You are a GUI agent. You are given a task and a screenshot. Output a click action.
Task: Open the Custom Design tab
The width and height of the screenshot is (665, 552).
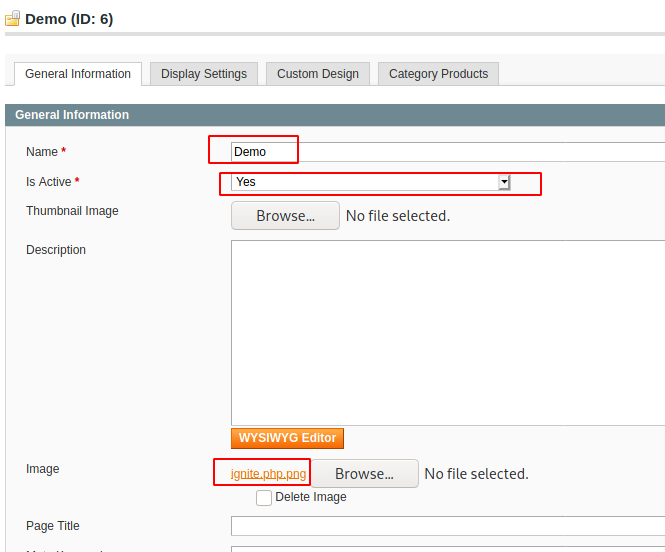318,74
